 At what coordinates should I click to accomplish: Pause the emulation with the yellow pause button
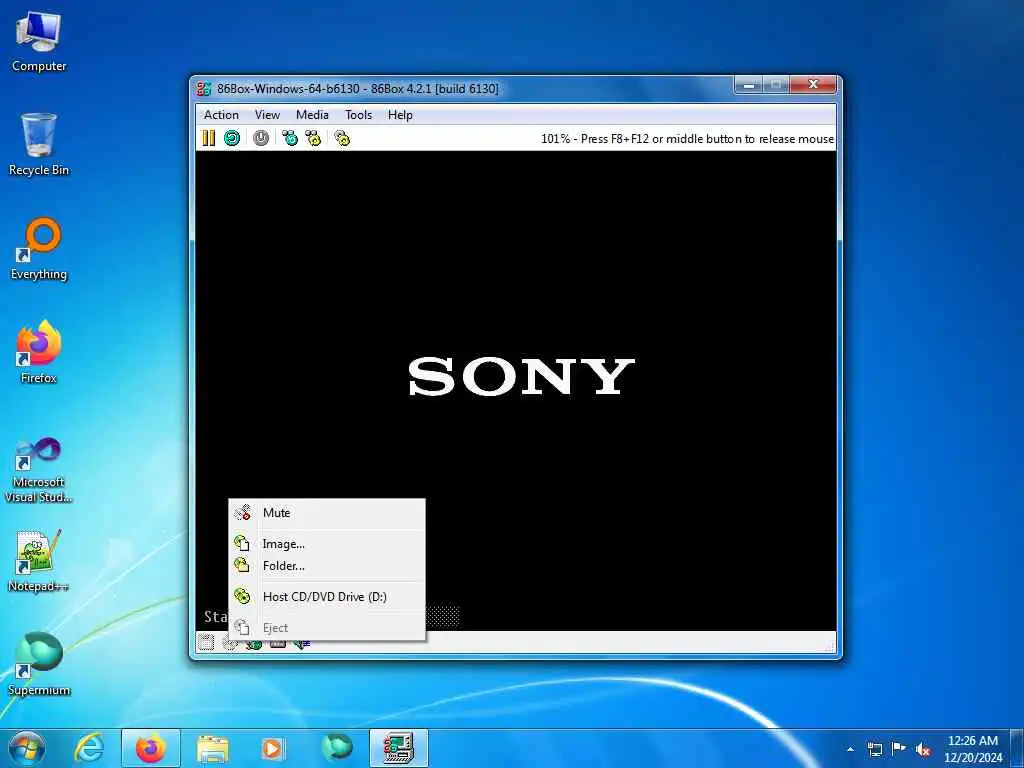[208, 138]
